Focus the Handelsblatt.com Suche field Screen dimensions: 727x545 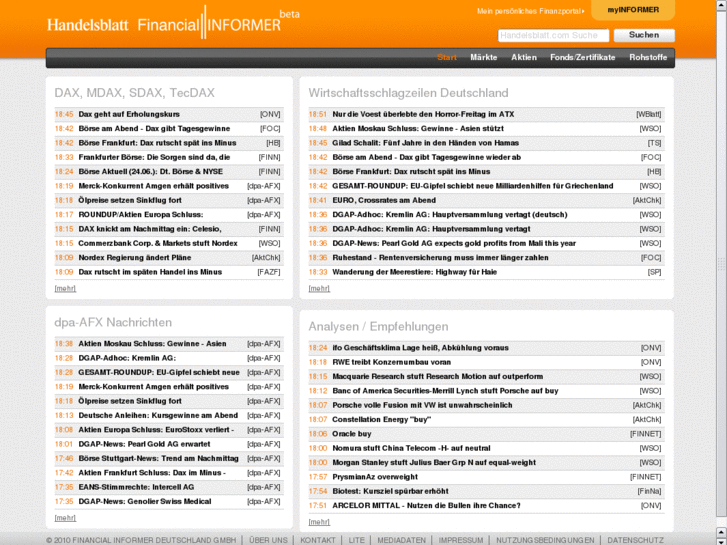click(554, 35)
